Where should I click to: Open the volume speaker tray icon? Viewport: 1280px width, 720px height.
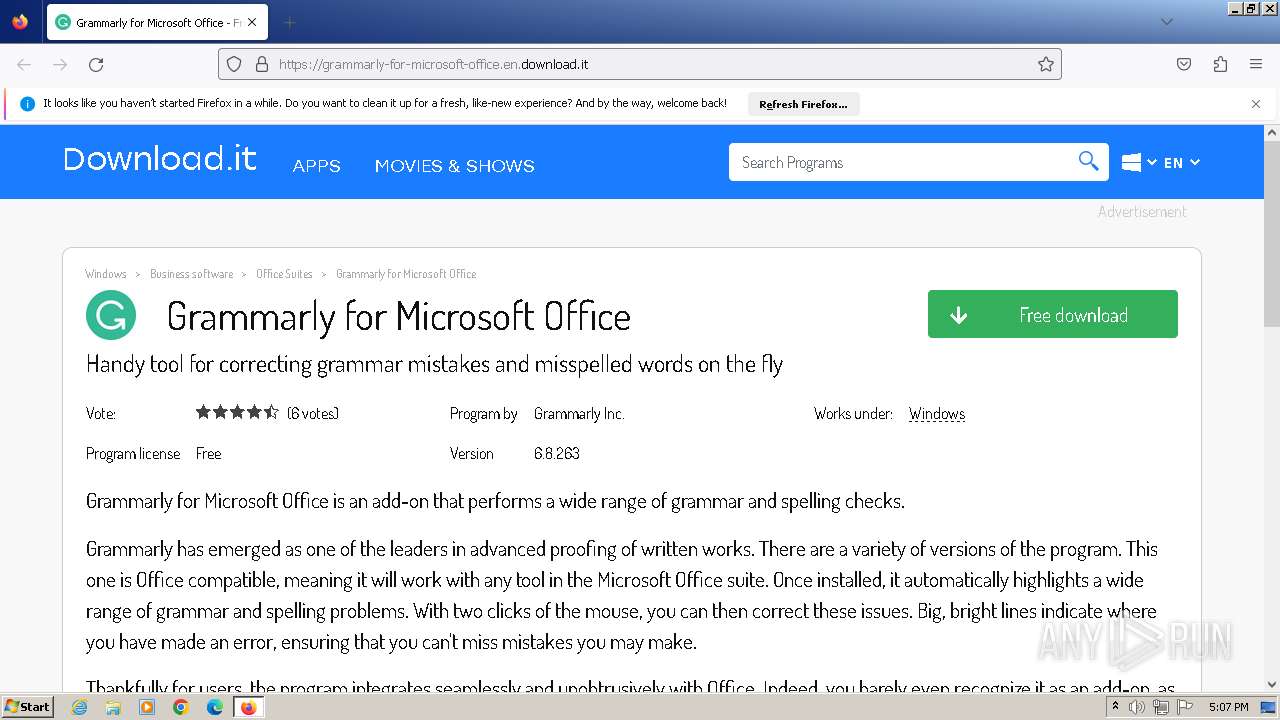tap(1137, 707)
